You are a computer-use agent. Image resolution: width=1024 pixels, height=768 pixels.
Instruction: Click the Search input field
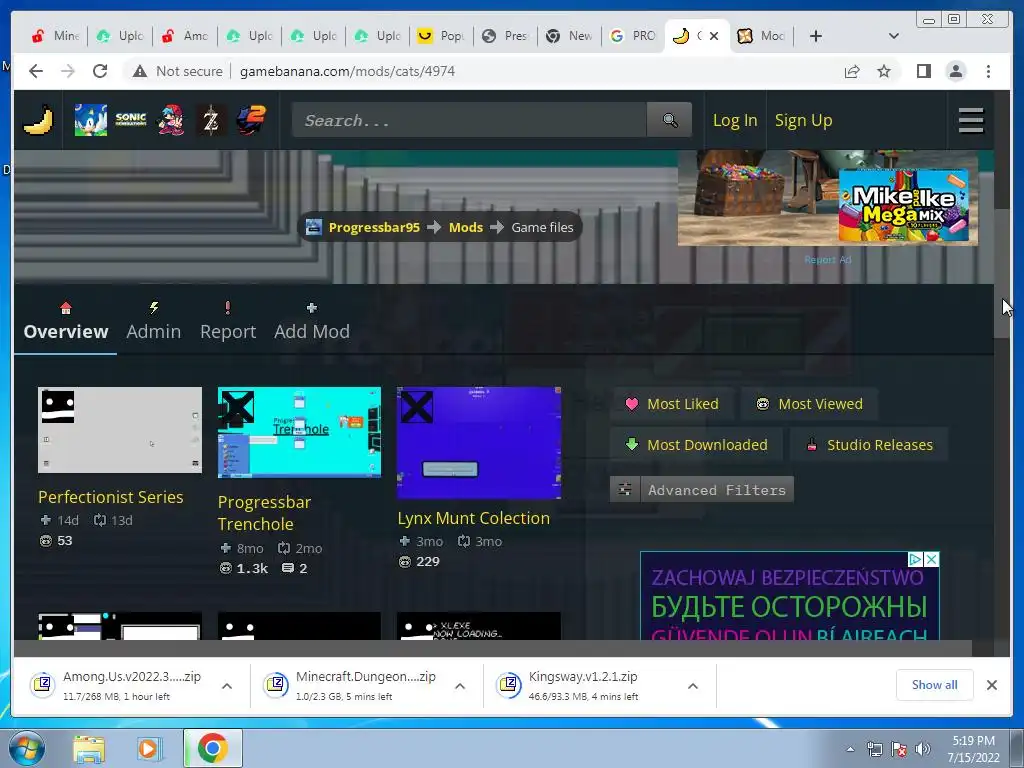470,120
